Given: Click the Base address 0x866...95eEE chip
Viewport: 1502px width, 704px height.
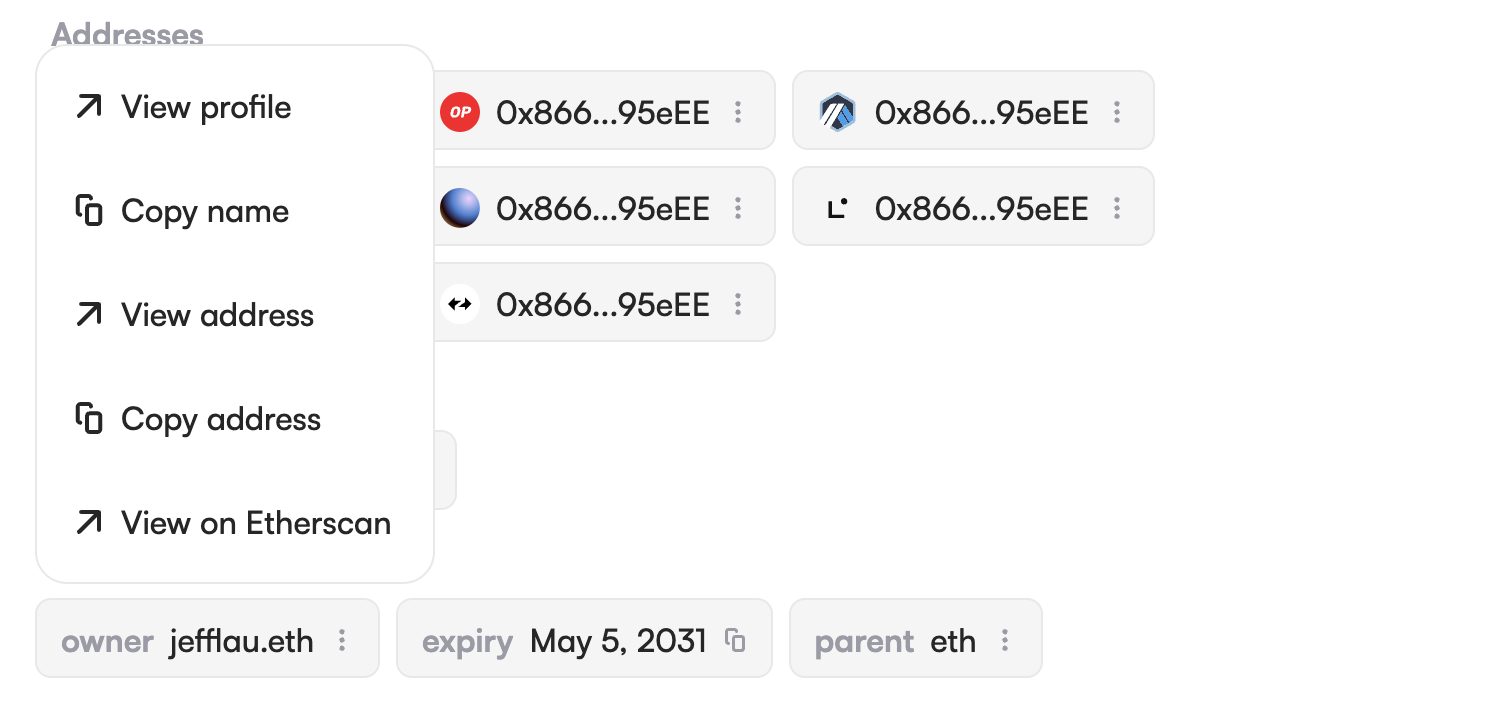Looking at the screenshot, I should (603, 208).
